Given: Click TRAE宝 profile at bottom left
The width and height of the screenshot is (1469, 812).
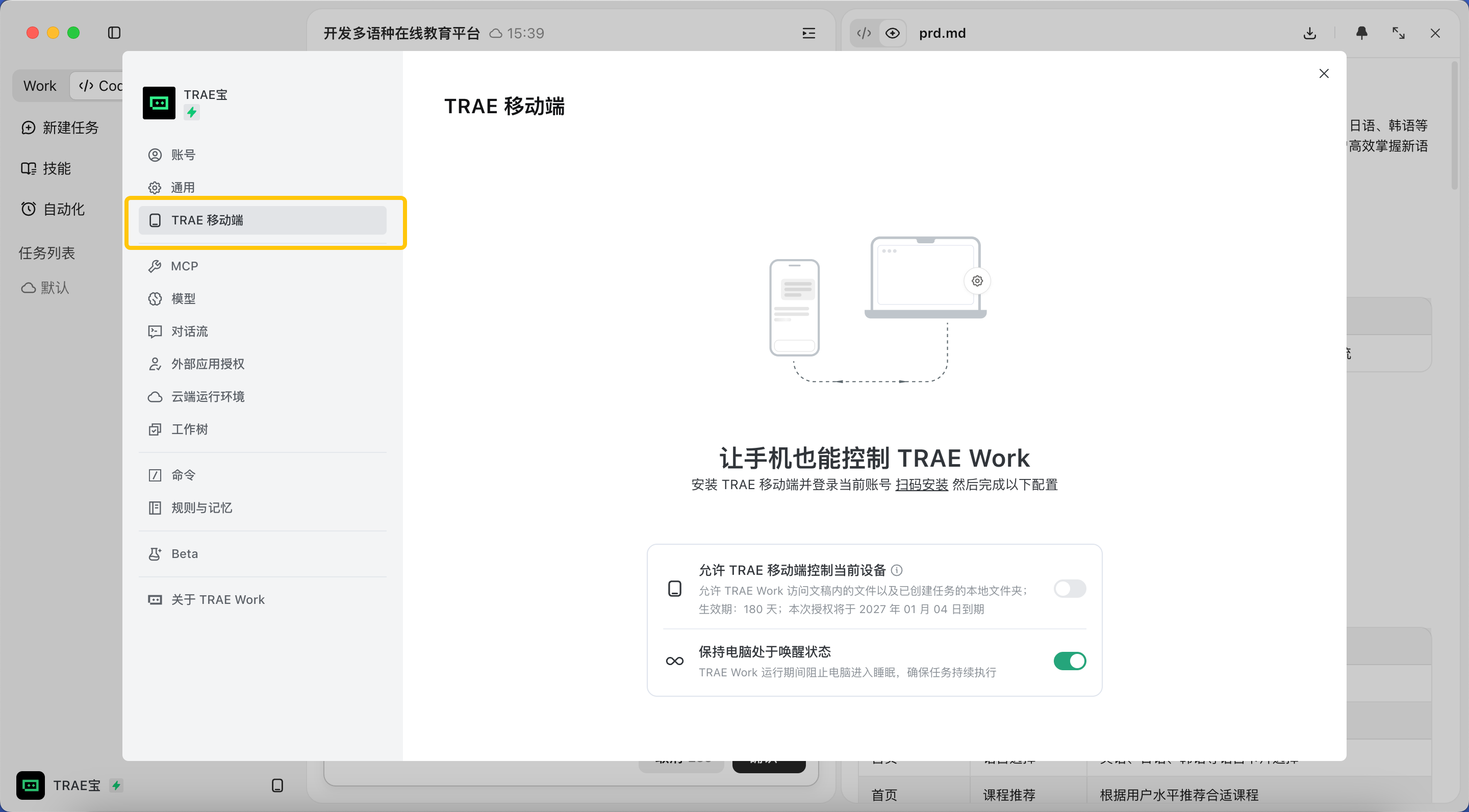Looking at the screenshot, I should coord(69,785).
